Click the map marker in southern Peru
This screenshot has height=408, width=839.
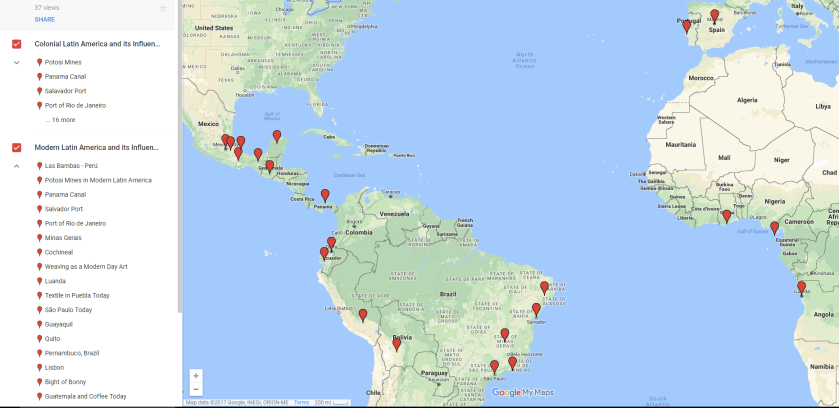tap(363, 315)
